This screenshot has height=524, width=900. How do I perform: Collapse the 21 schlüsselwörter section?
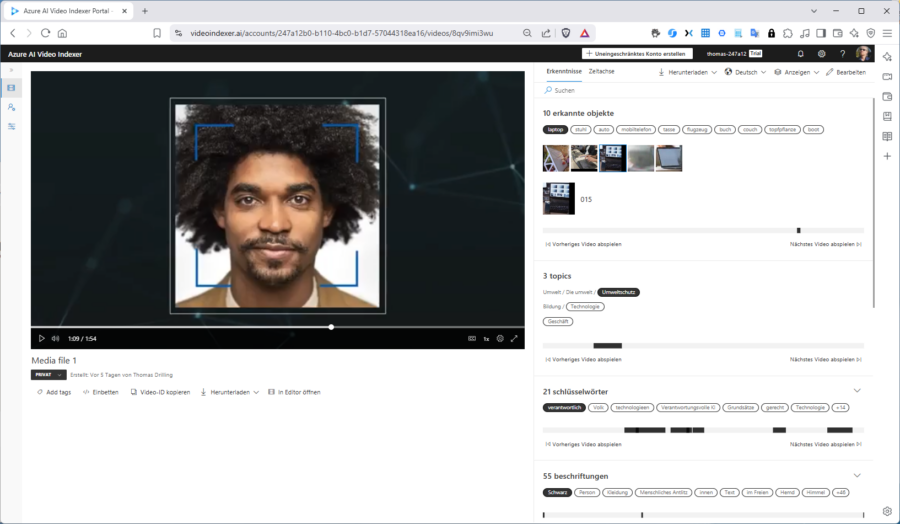click(857, 390)
